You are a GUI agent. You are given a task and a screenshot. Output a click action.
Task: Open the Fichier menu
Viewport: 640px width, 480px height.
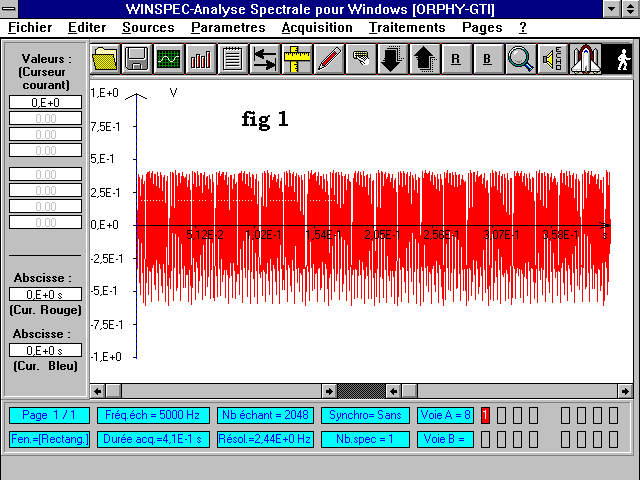[30, 27]
